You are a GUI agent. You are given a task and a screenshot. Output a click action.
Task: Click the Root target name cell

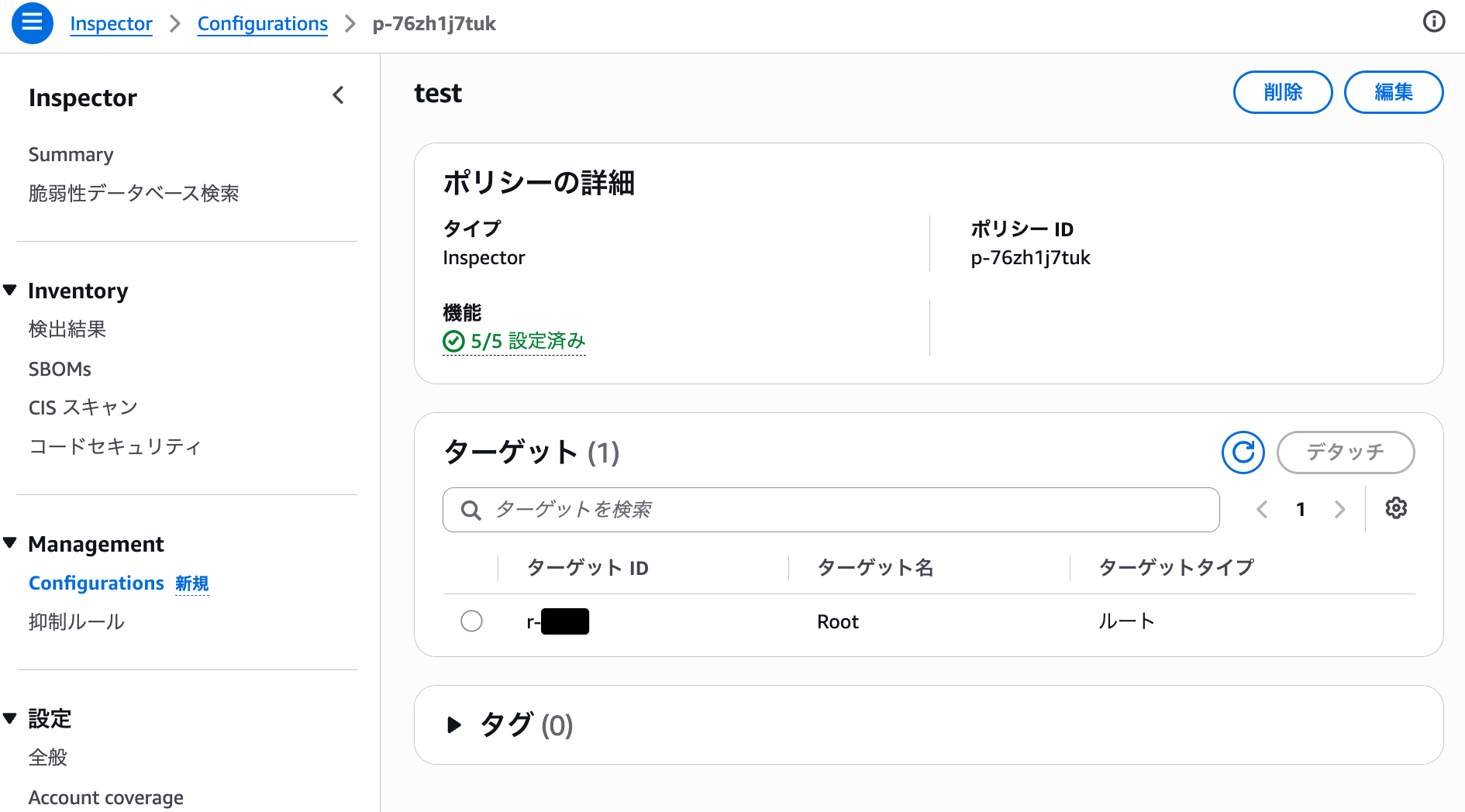(838, 621)
